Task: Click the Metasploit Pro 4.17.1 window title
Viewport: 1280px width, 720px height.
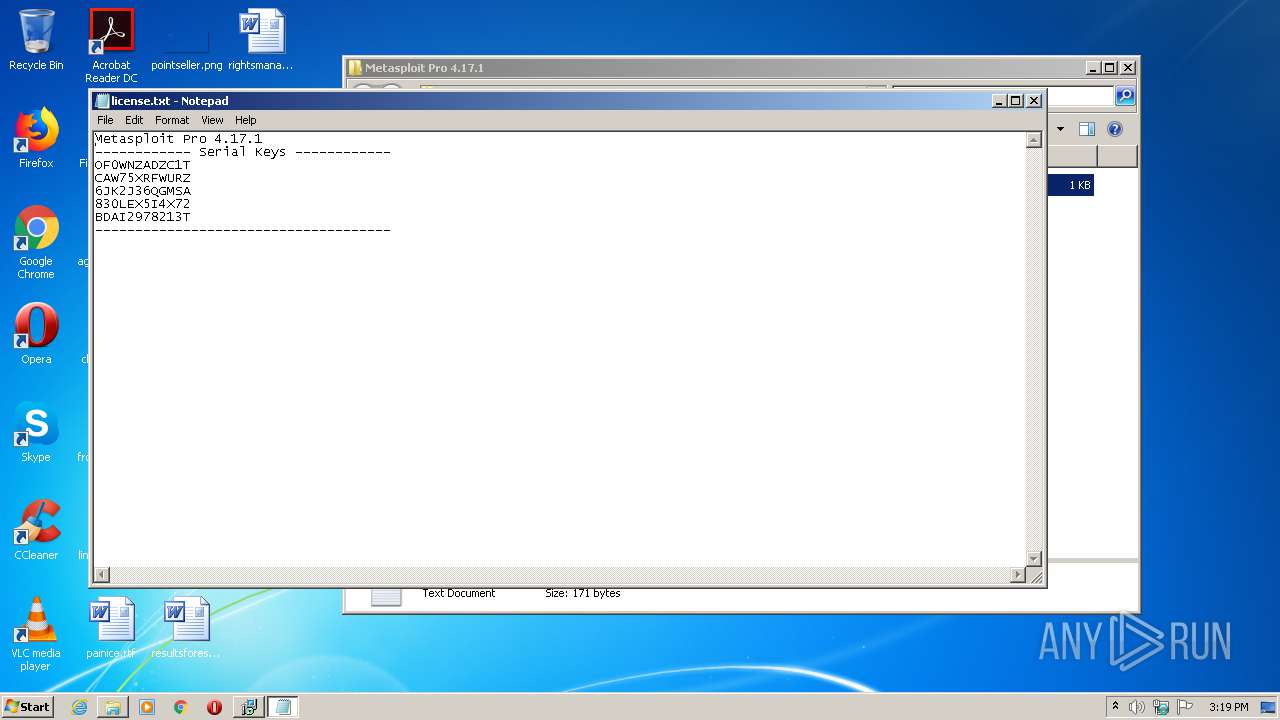Action: (424, 68)
